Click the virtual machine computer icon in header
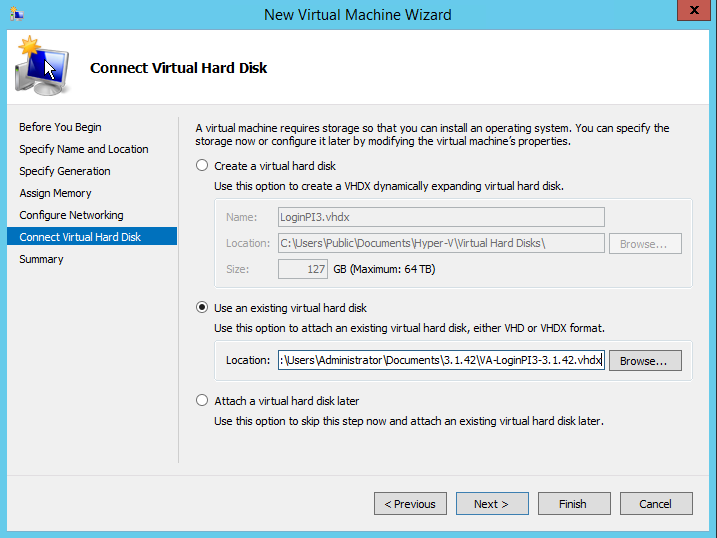The width and height of the screenshot is (717, 538). 42,66
